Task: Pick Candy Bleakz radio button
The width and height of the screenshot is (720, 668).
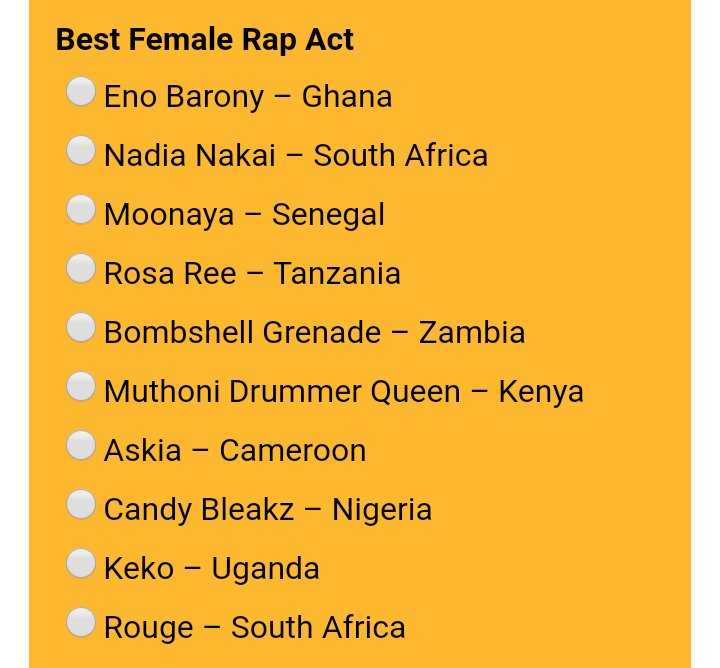Action: click(x=81, y=505)
